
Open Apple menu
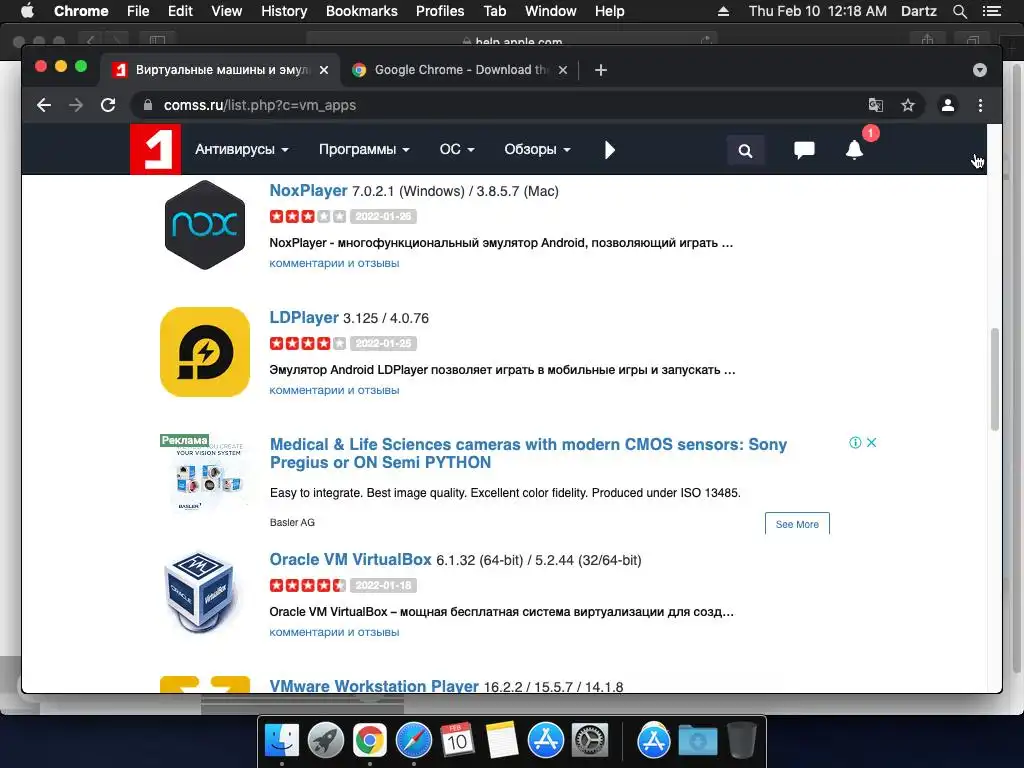coord(27,11)
